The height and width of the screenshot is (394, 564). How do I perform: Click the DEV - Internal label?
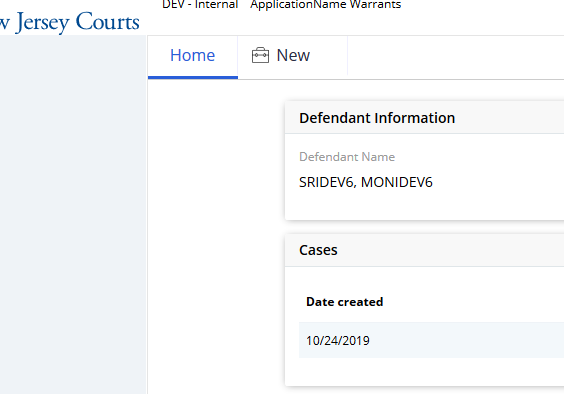click(200, 5)
